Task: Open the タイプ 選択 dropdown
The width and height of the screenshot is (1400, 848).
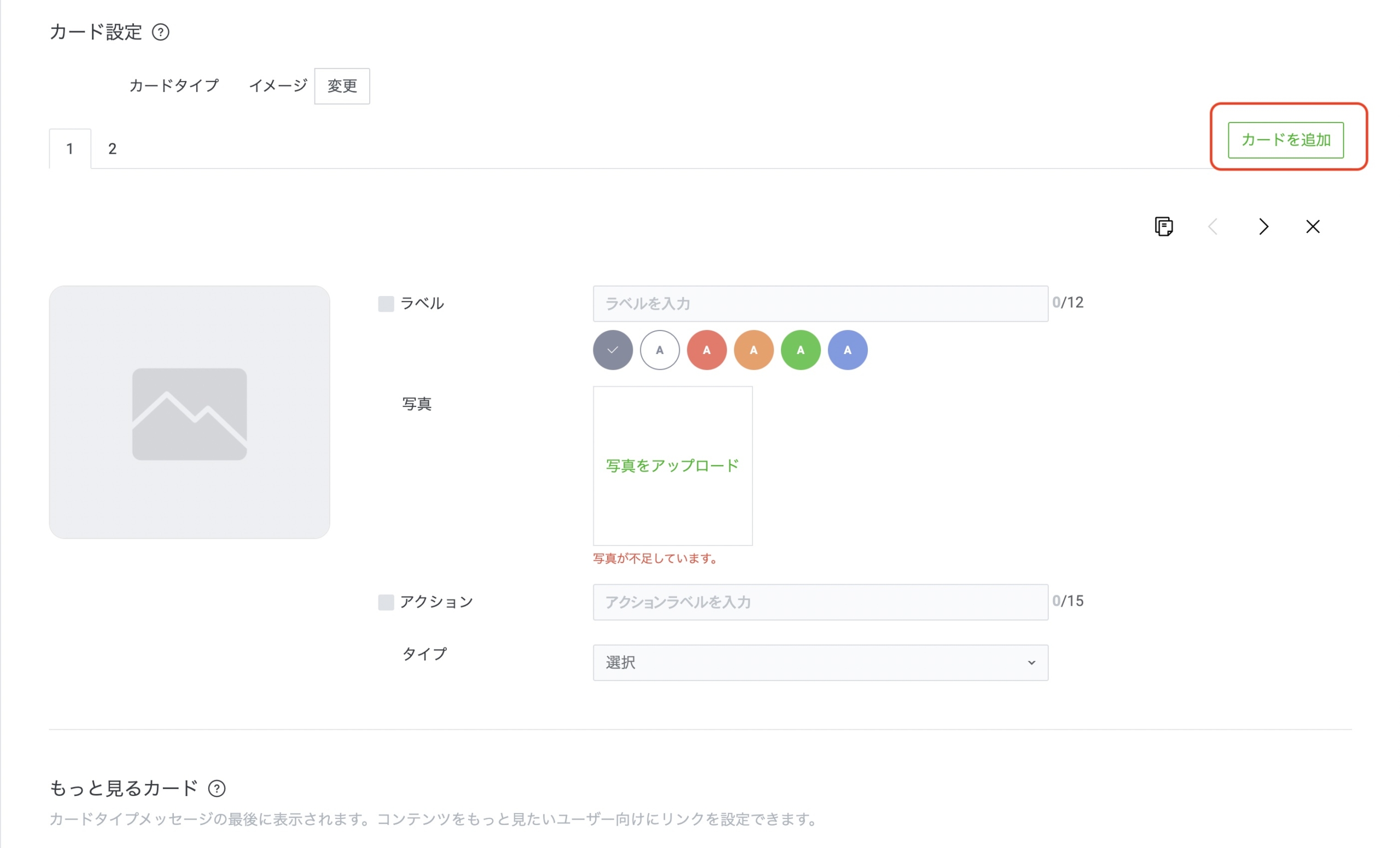Action: click(x=820, y=663)
